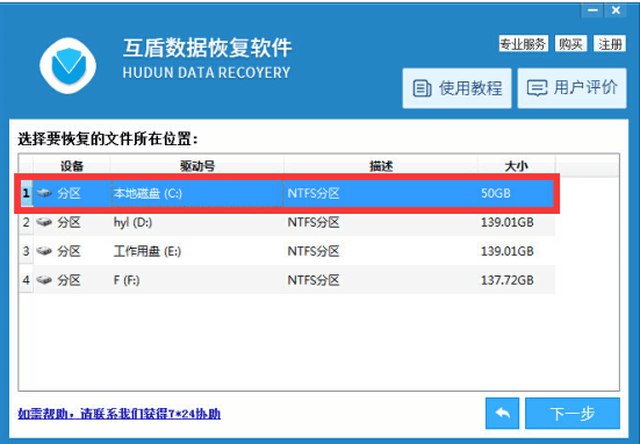This screenshot has height=444, width=640.
Task: Click NTFS分区 description in C: row
Action: click(x=313, y=193)
